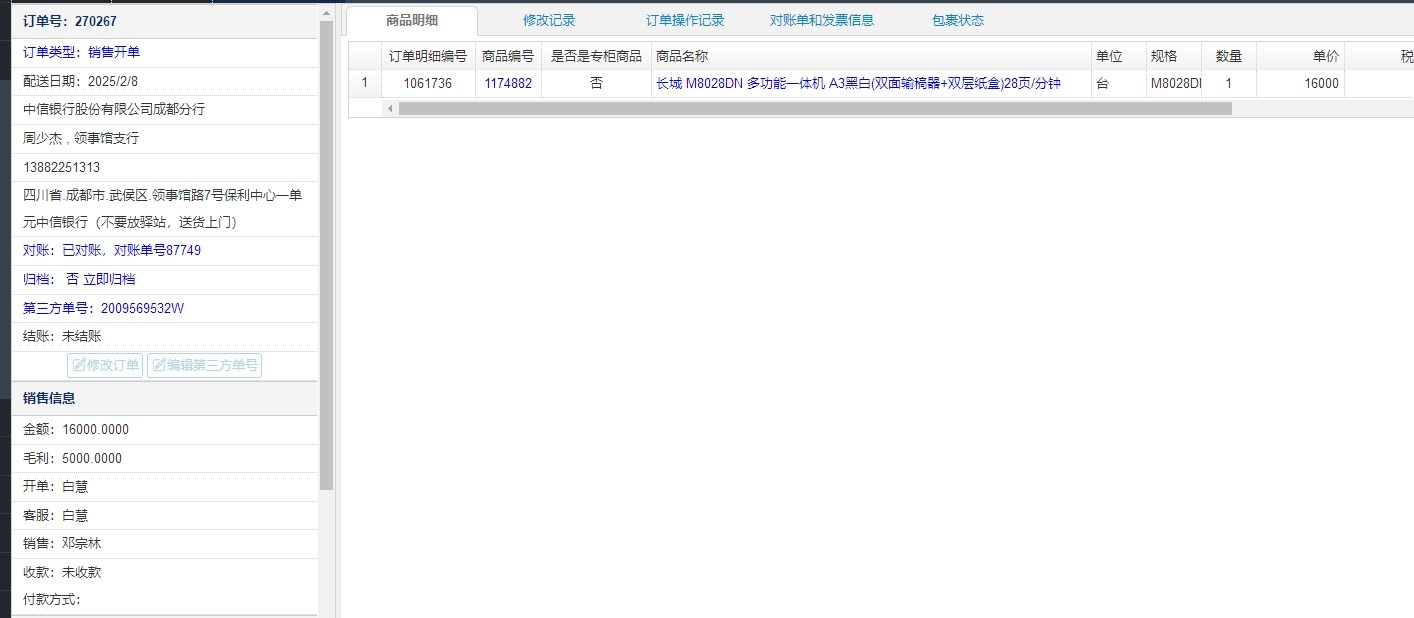Click the 开单：白慧 line
The width and height of the screenshot is (1414, 618).
pyautogui.click(x=56, y=486)
